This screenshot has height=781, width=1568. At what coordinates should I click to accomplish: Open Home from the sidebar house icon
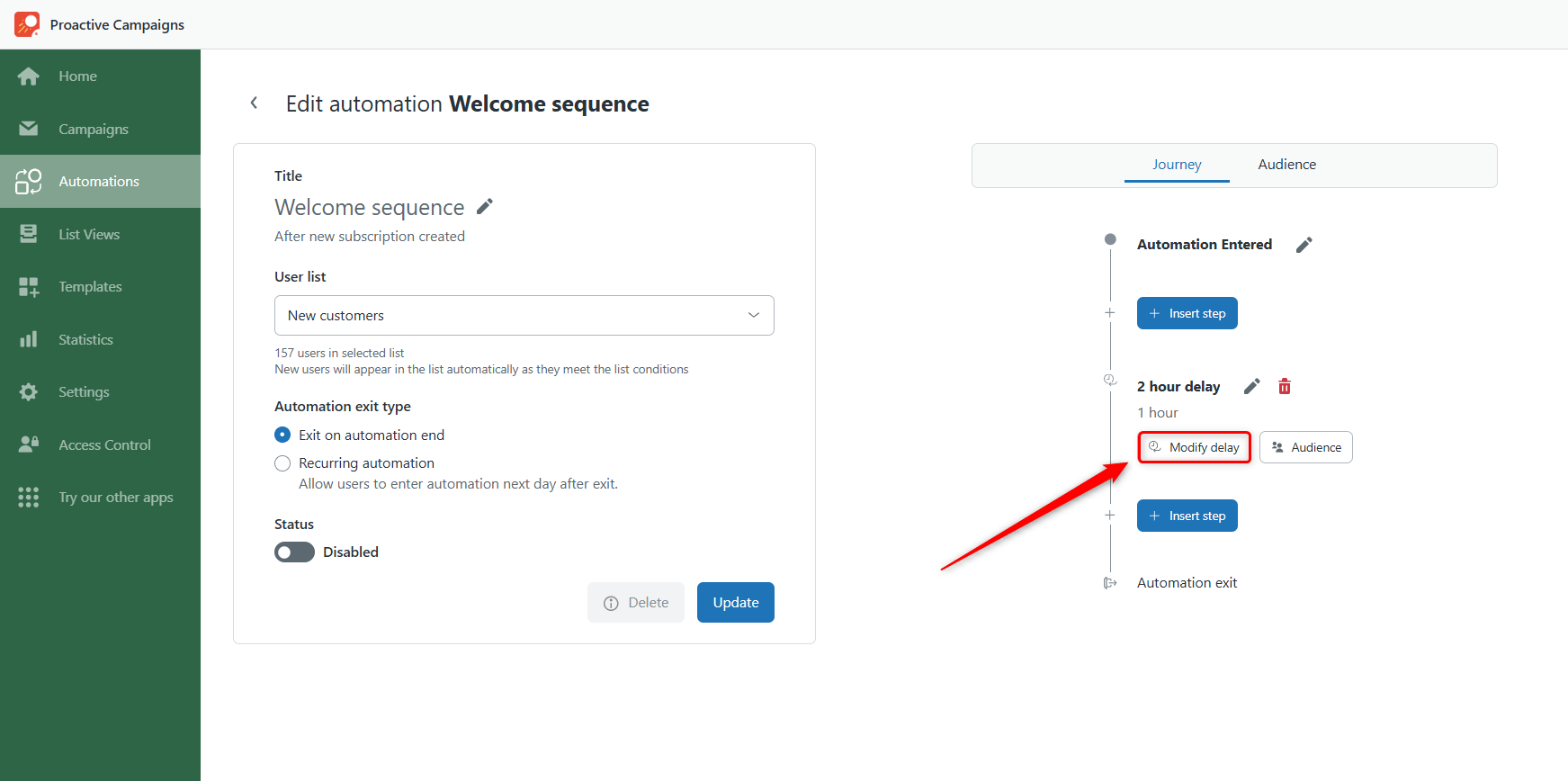(x=29, y=76)
